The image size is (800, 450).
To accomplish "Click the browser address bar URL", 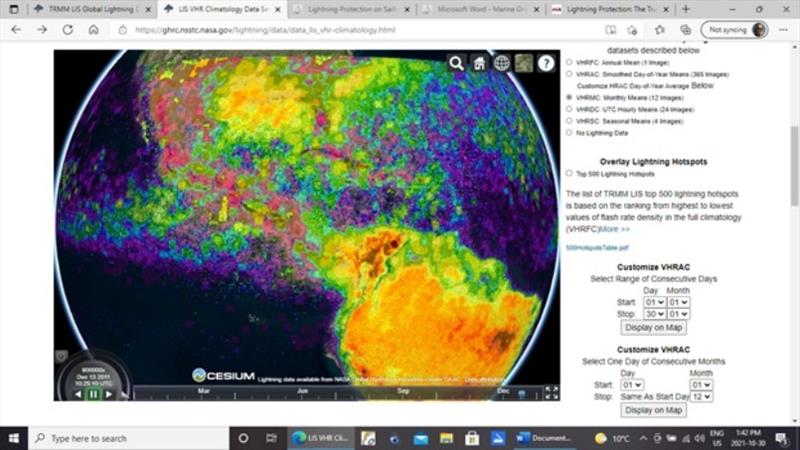I will 265,30.
